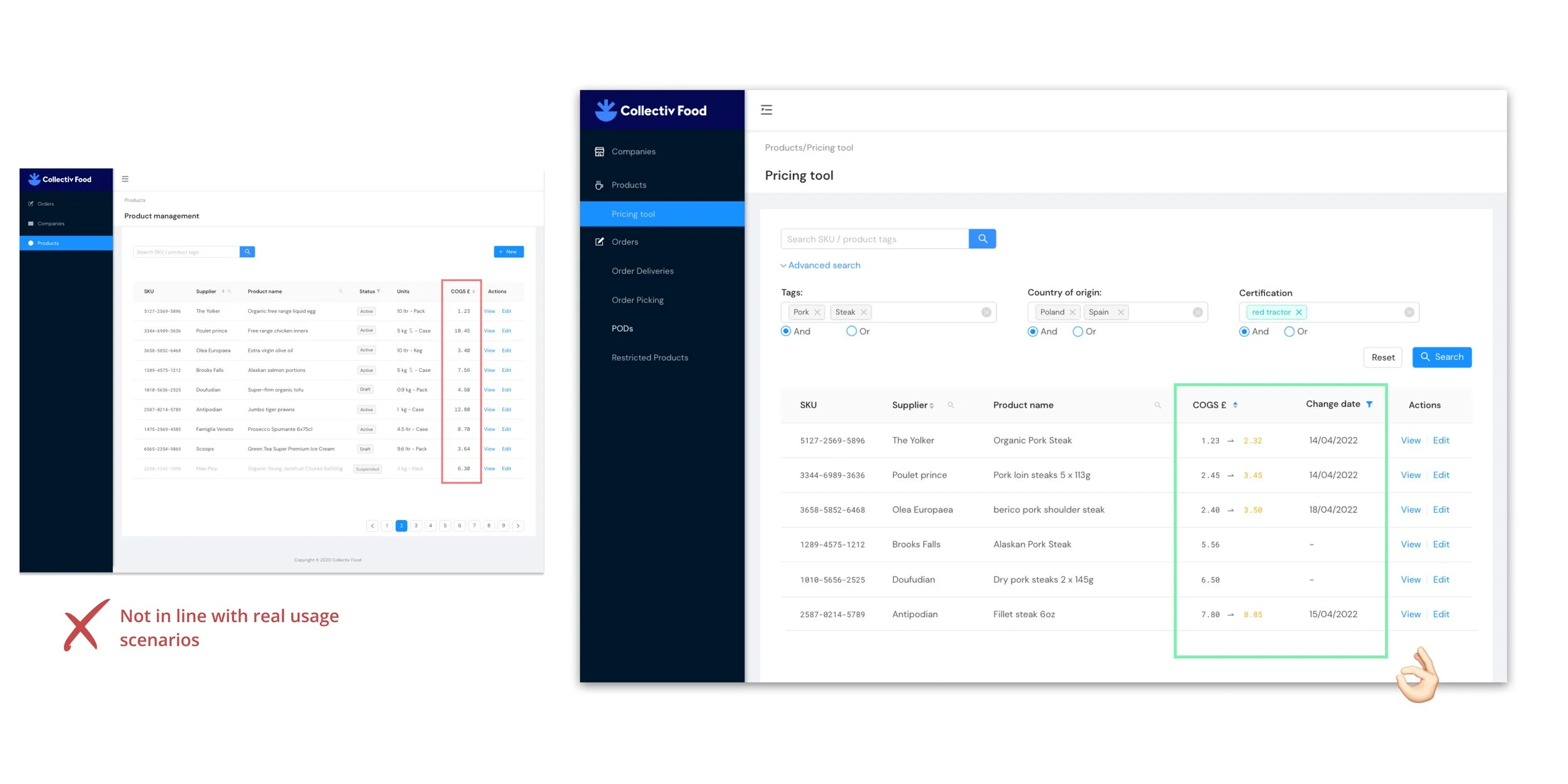The image size is (1568, 784).
Task: Select the Companies icon in the sidebar
Action: point(600,151)
